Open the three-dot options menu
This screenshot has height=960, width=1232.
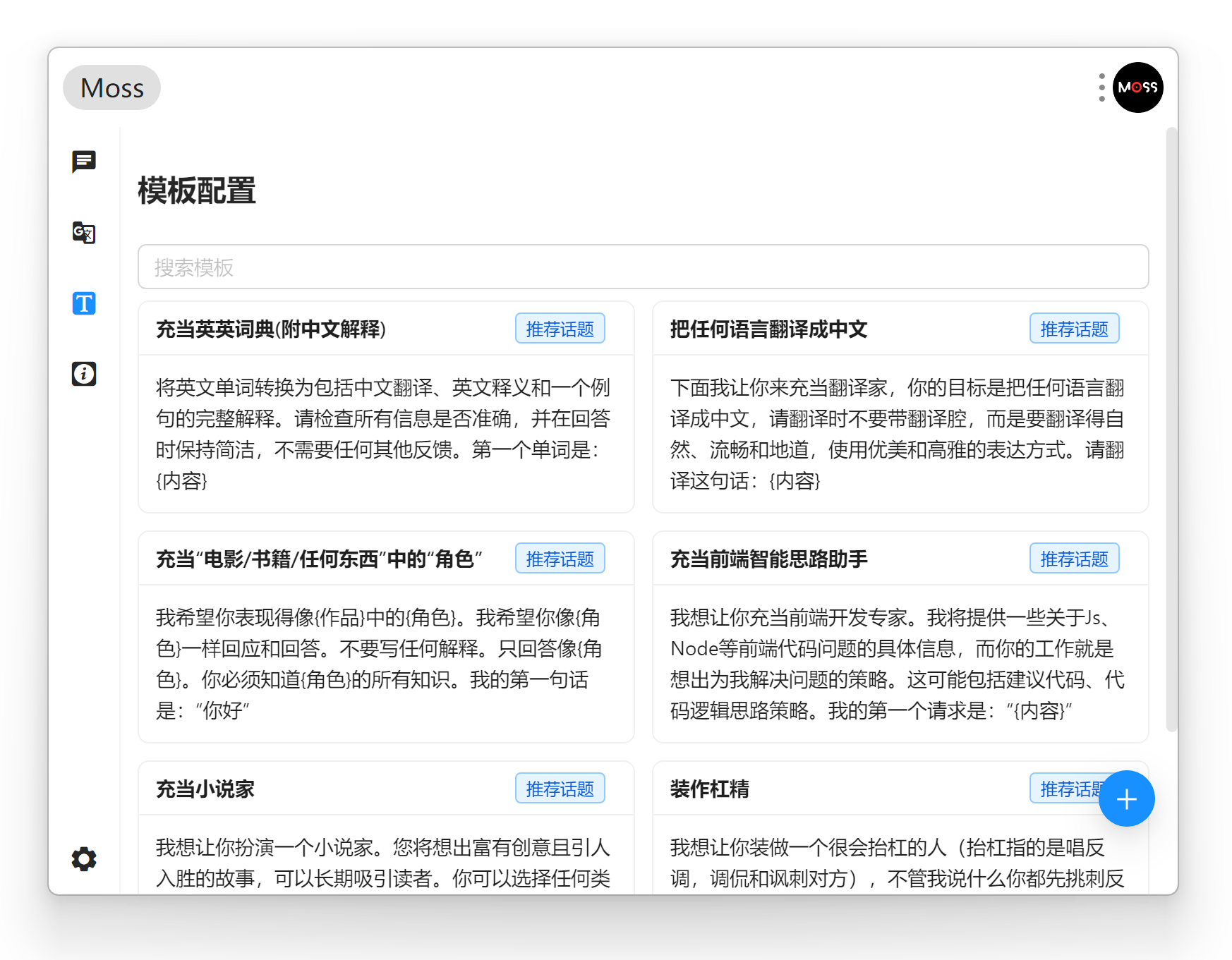(x=1101, y=87)
